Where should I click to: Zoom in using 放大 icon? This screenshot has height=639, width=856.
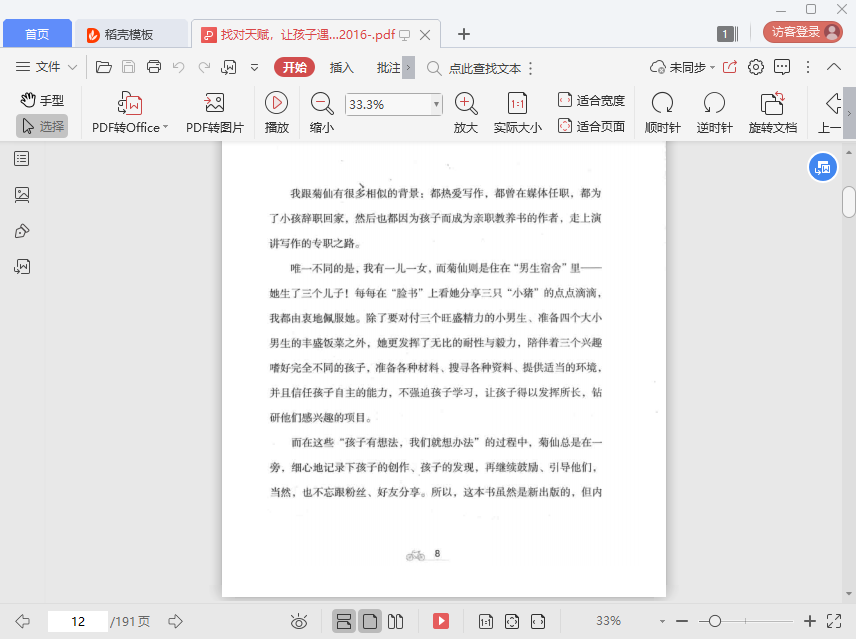point(466,112)
